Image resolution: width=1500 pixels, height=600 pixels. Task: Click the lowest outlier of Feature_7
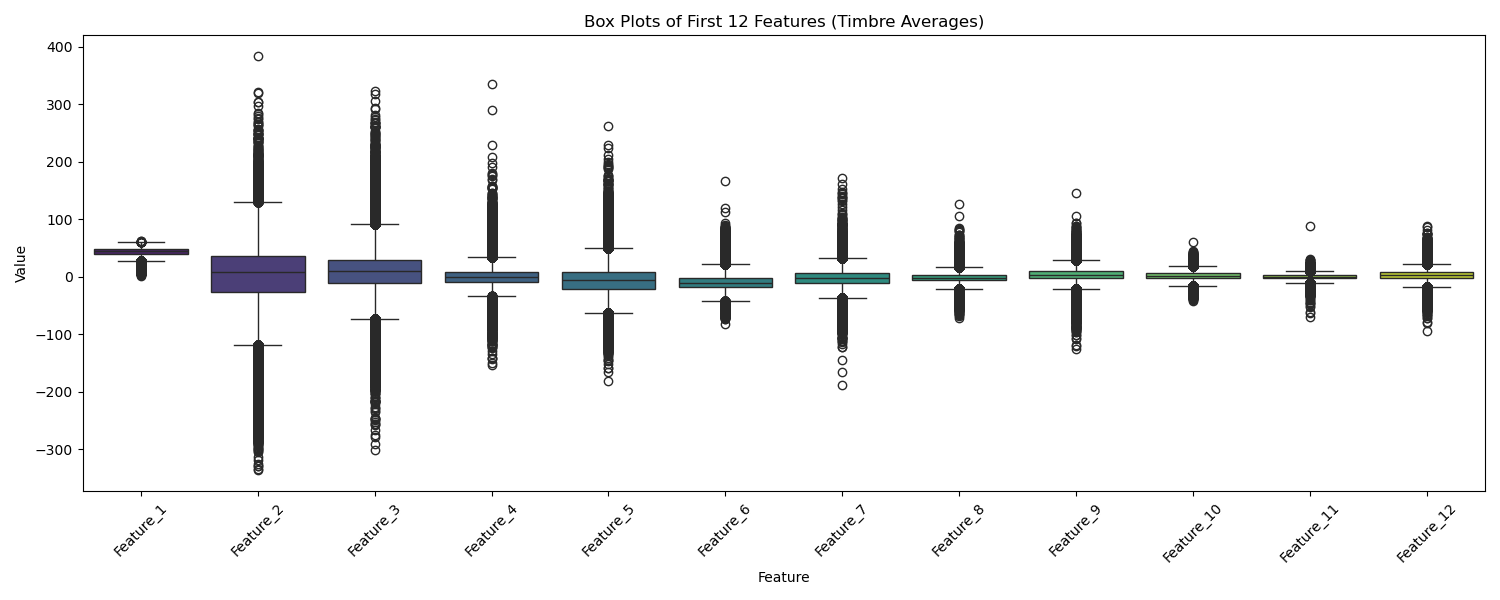click(x=842, y=385)
